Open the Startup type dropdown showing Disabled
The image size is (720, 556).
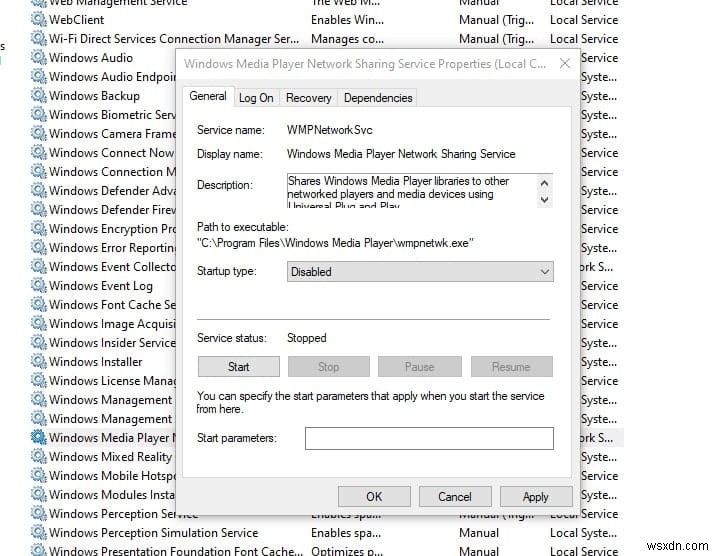coord(420,272)
